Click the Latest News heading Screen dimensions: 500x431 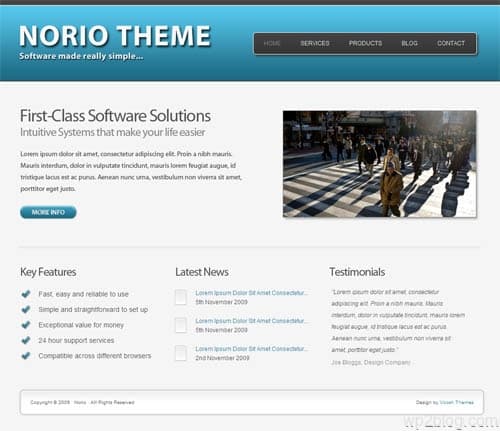(202, 272)
